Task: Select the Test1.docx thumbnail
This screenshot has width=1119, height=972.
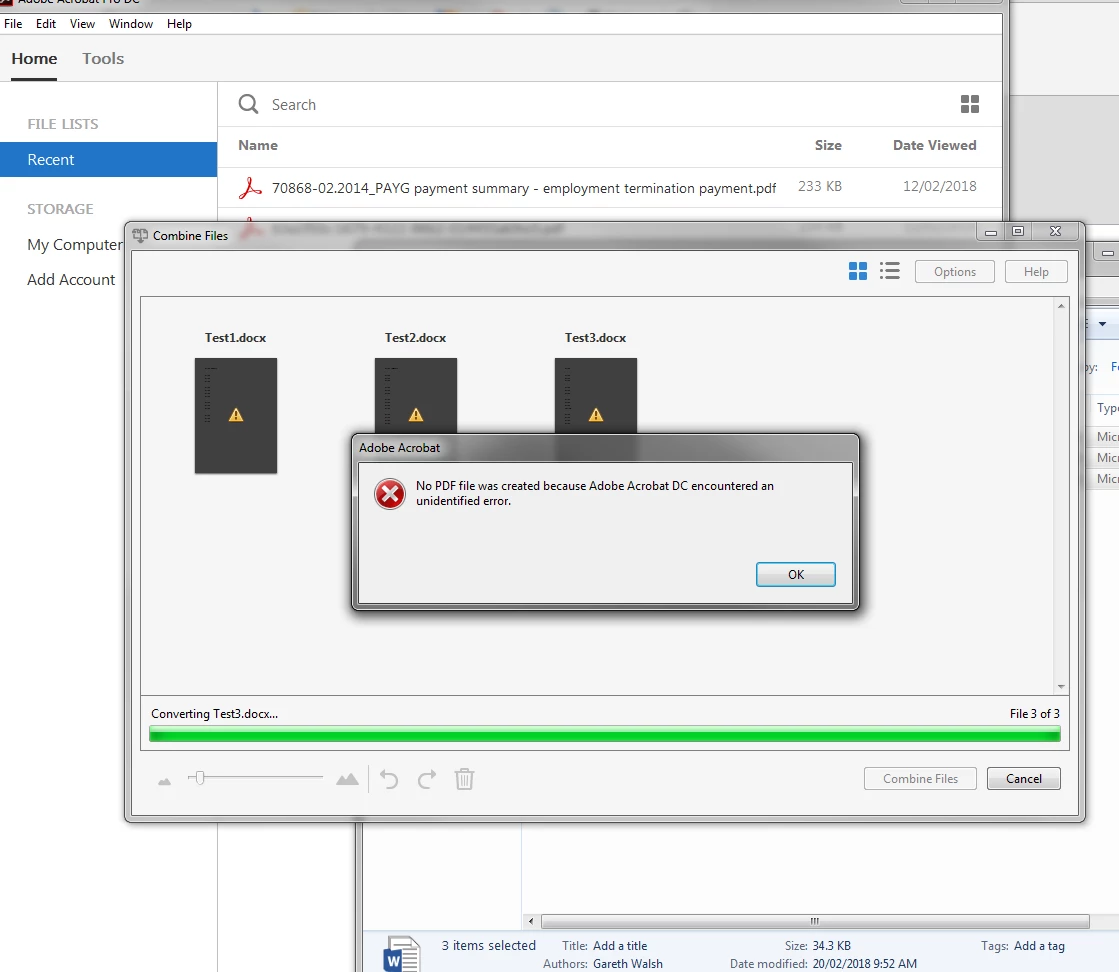Action: [x=236, y=415]
